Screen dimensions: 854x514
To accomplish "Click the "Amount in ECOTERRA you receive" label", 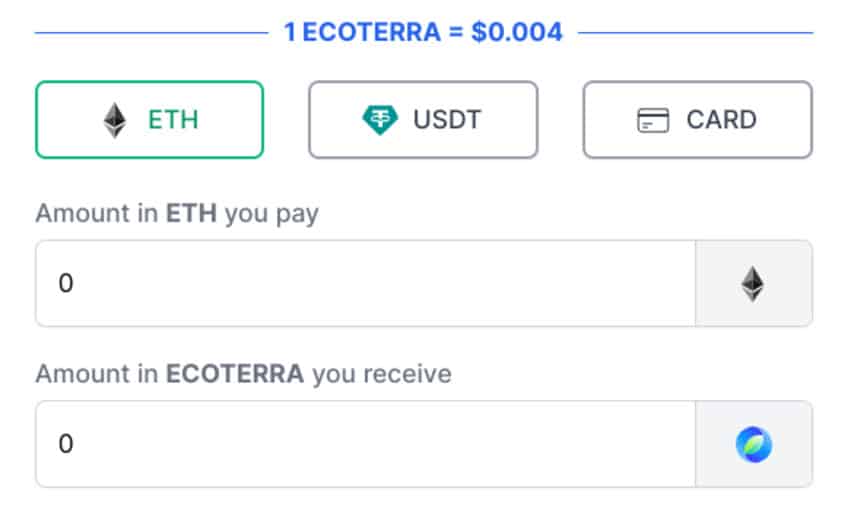I will (x=243, y=375).
